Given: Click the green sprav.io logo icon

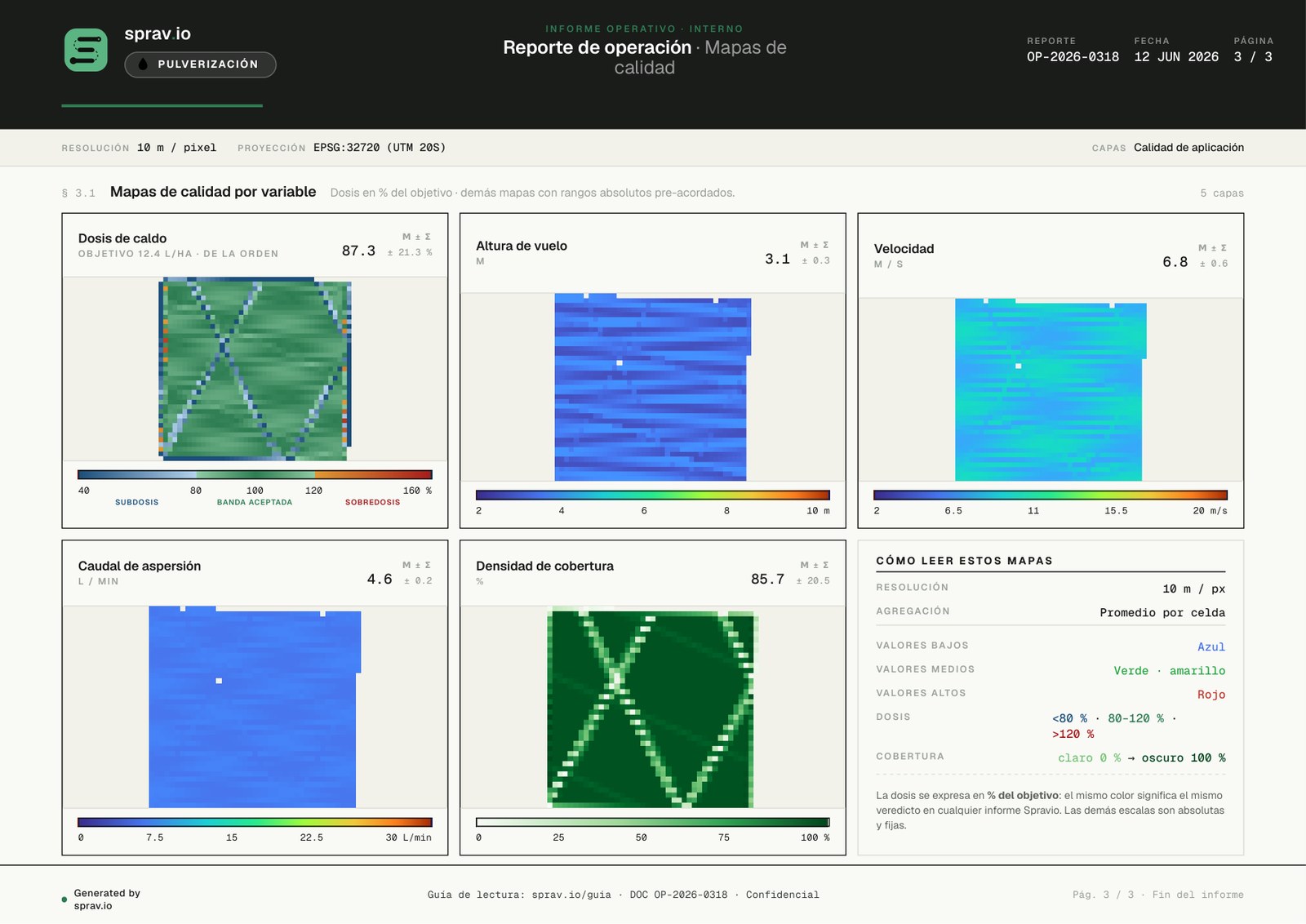Looking at the screenshot, I should (86, 50).
